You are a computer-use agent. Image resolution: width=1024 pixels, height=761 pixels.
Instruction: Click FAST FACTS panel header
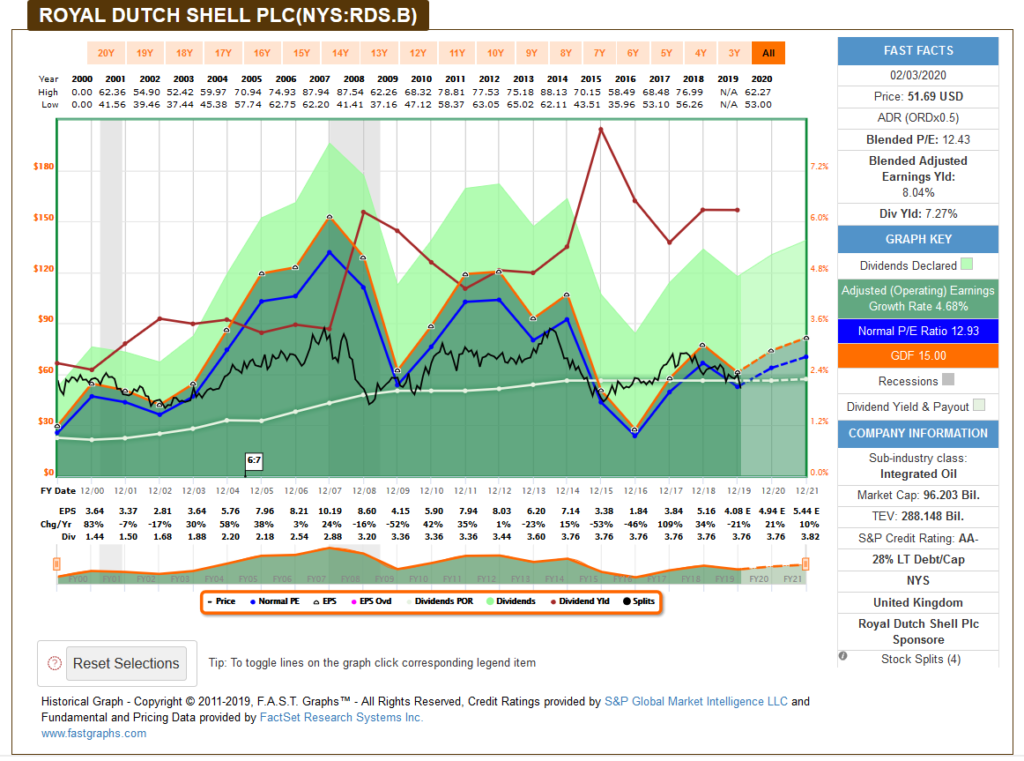[x=918, y=51]
